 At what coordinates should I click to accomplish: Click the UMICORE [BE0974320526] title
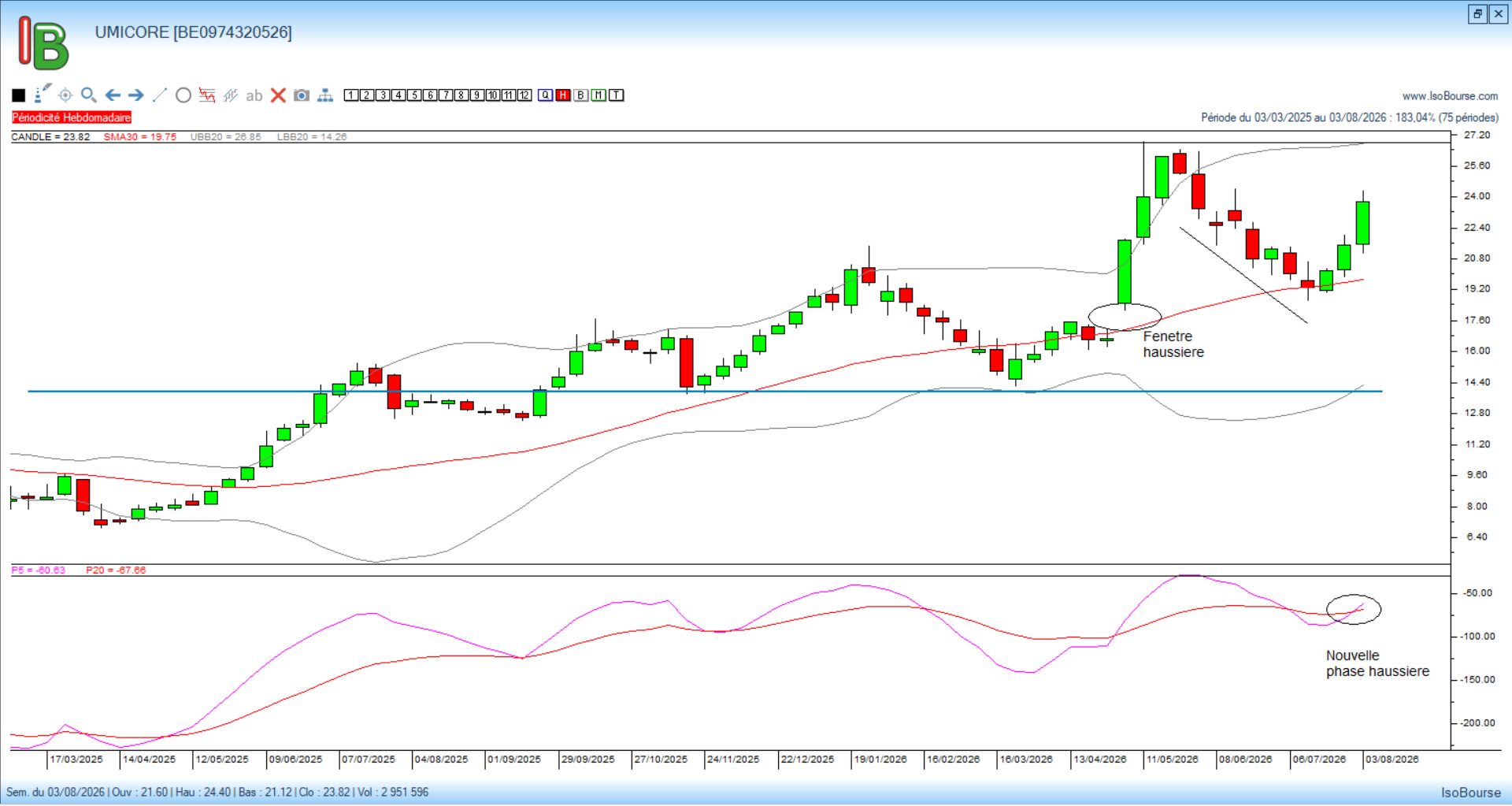coord(194,32)
